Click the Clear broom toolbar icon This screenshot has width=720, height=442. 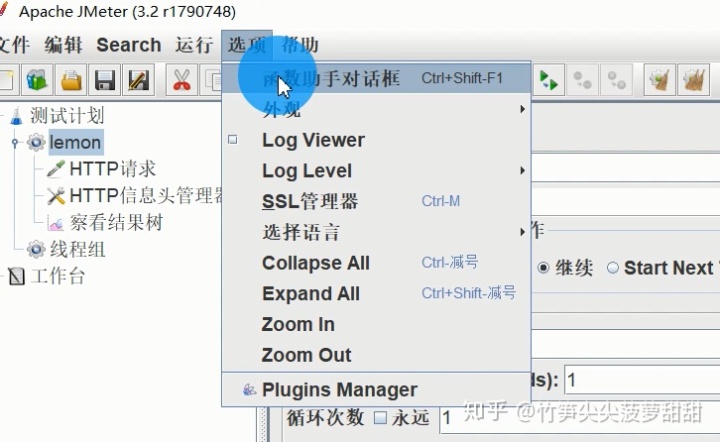pyautogui.click(x=659, y=80)
